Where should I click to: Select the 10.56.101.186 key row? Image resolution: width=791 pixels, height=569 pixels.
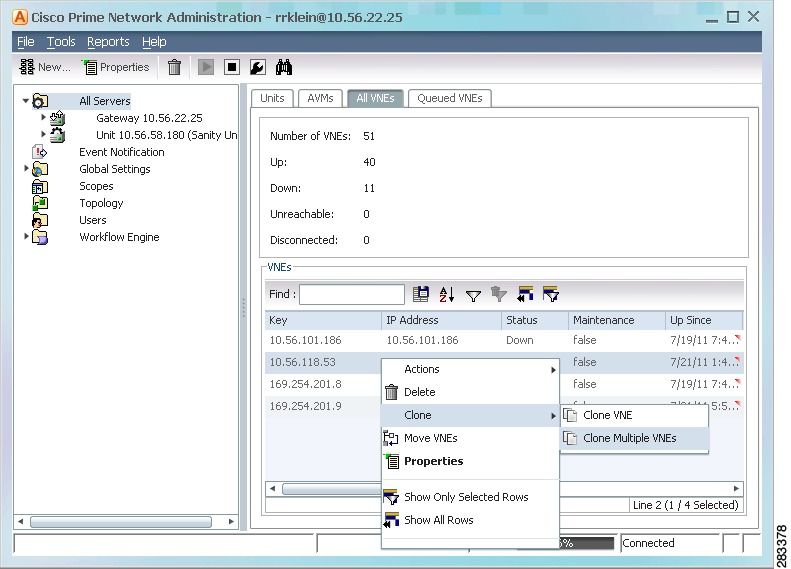pos(504,340)
